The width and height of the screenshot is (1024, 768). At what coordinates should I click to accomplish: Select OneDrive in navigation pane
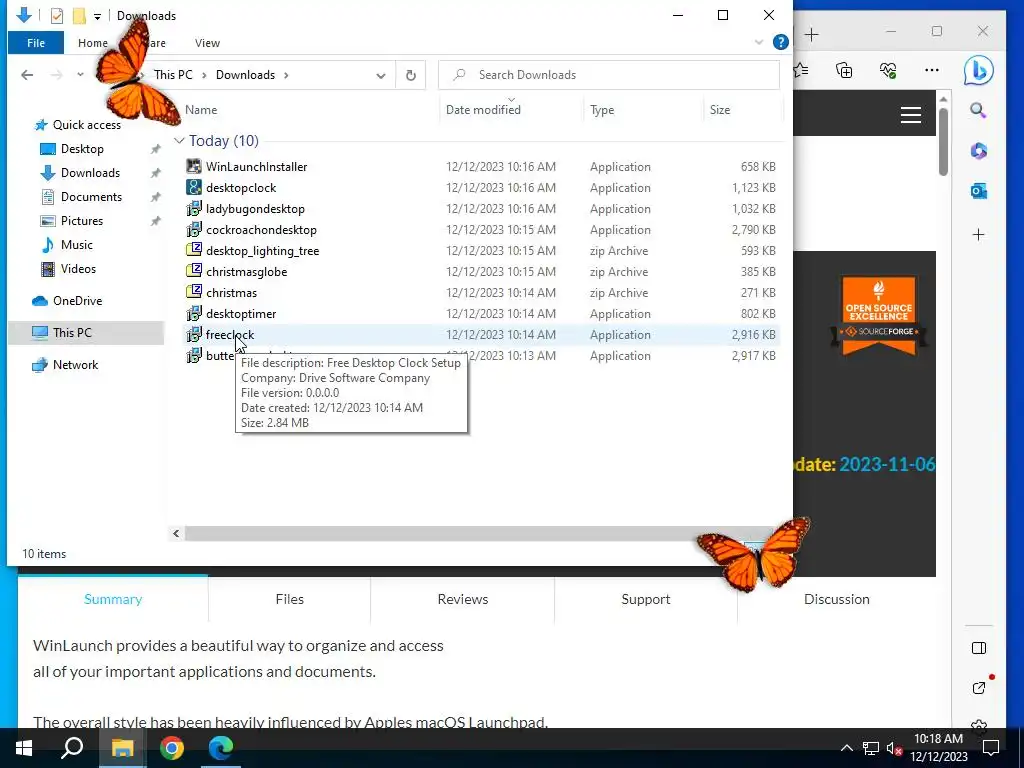[x=77, y=301]
